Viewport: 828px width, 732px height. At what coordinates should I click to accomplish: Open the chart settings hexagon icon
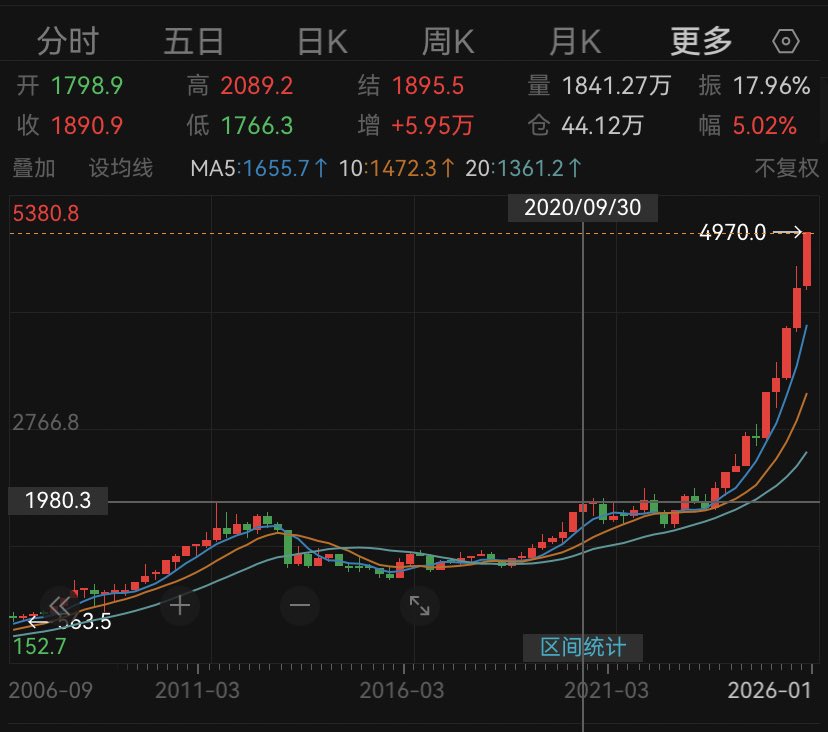click(x=786, y=41)
